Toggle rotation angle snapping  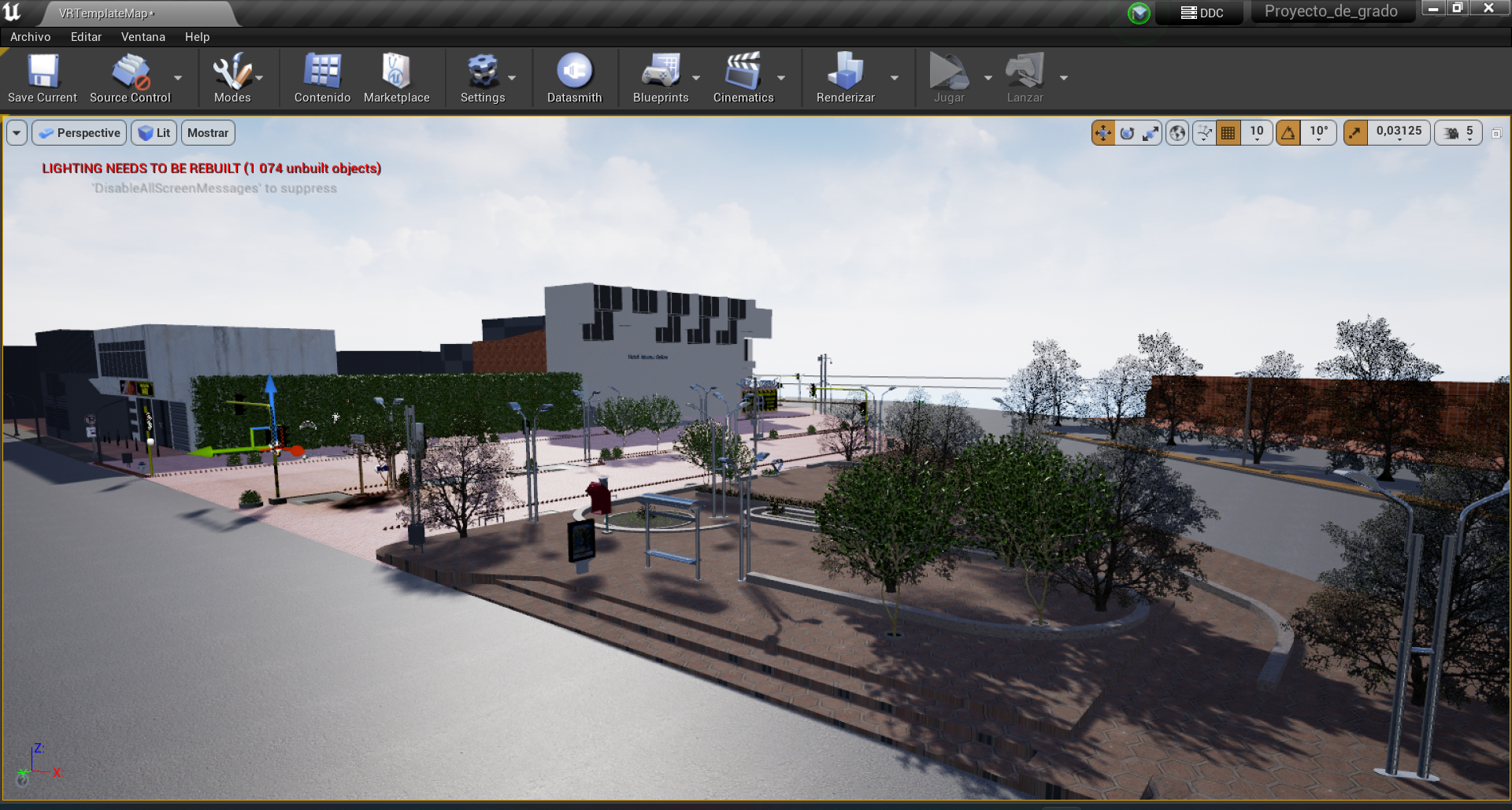[1288, 133]
